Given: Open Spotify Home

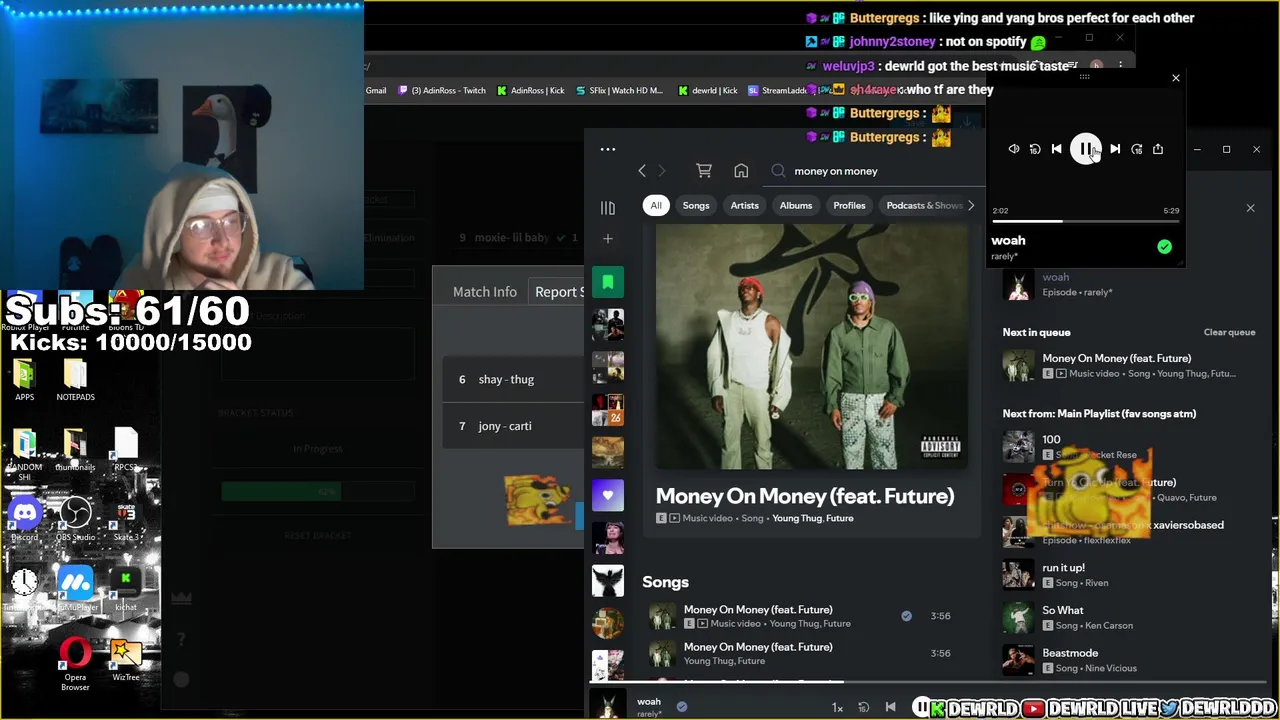Looking at the screenshot, I should point(741,171).
